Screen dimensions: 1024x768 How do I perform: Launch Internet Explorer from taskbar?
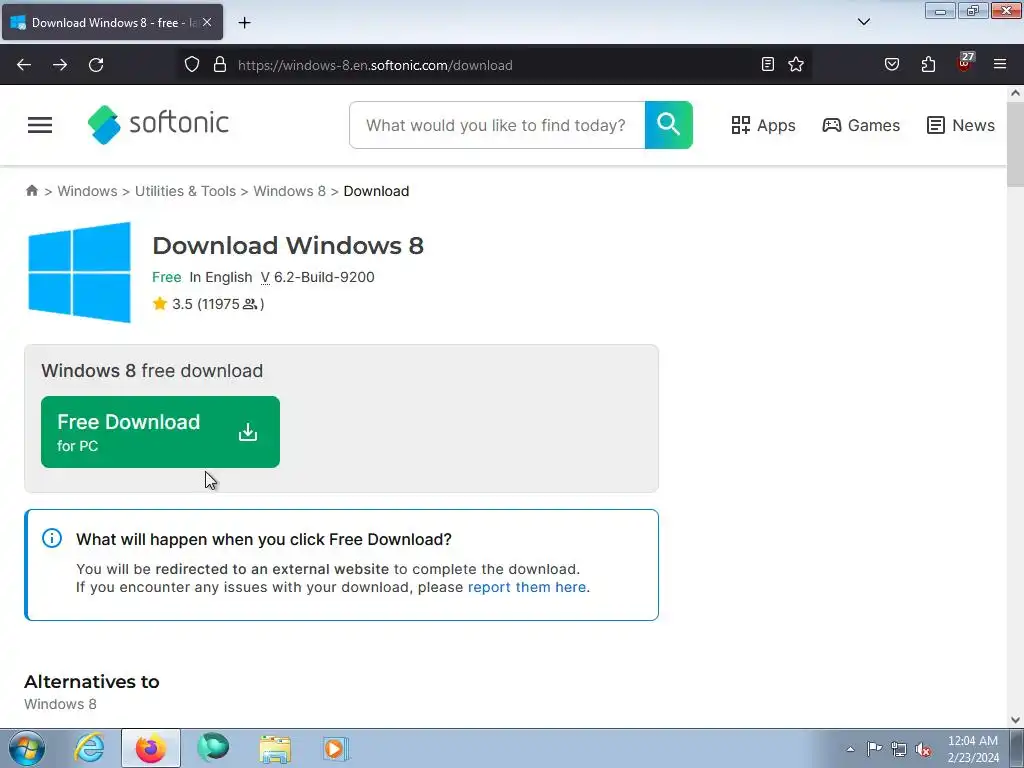(x=89, y=748)
